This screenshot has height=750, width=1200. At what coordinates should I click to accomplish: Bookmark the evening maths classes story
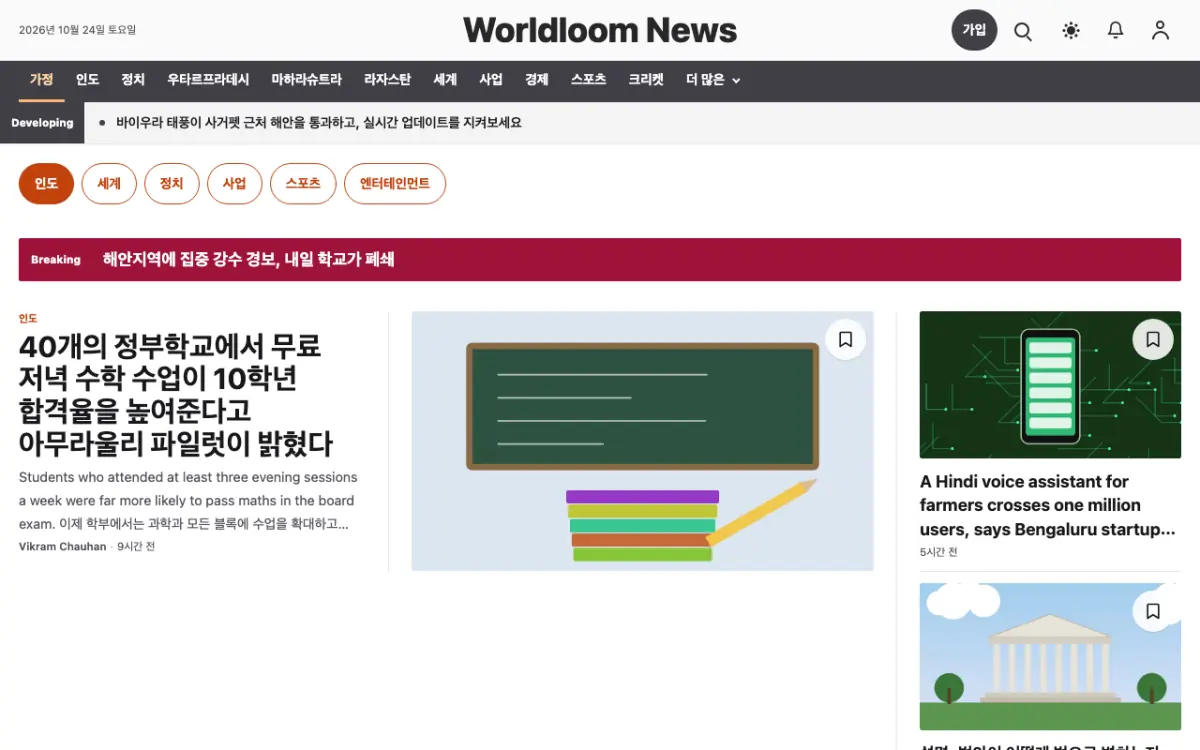click(845, 340)
